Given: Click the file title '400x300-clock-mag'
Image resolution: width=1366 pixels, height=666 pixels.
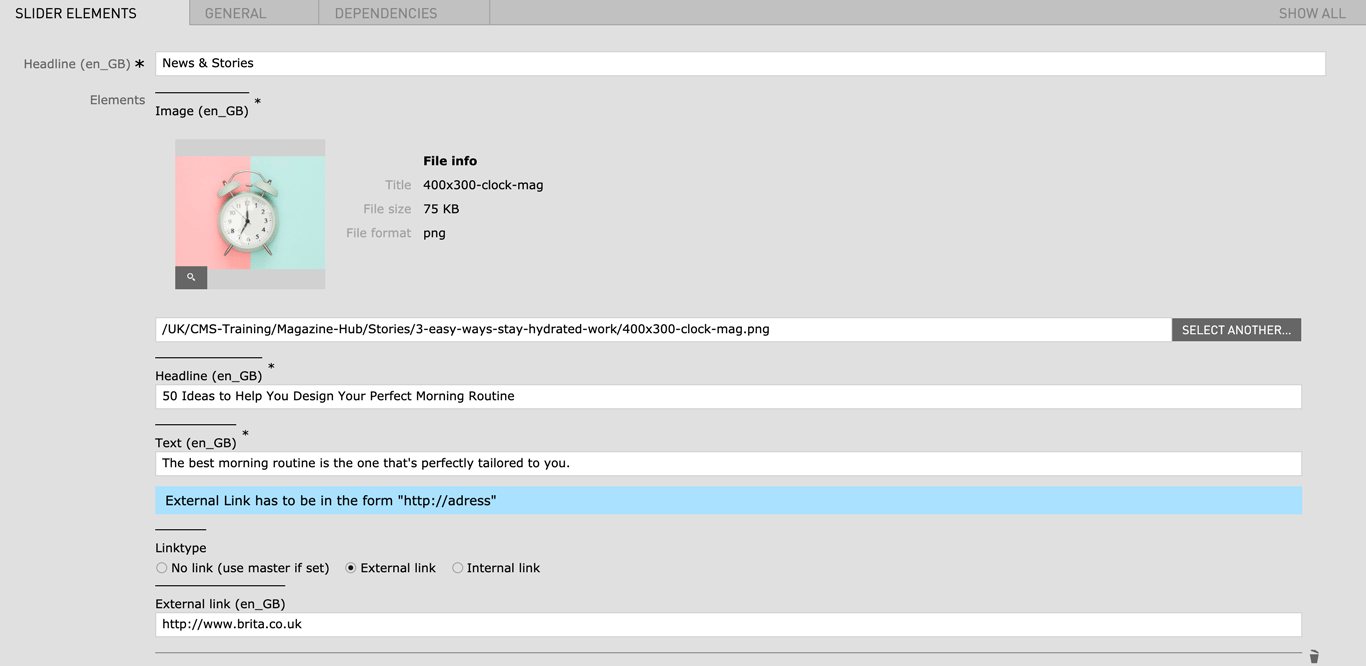Looking at the screenshot, I should 483,185.
